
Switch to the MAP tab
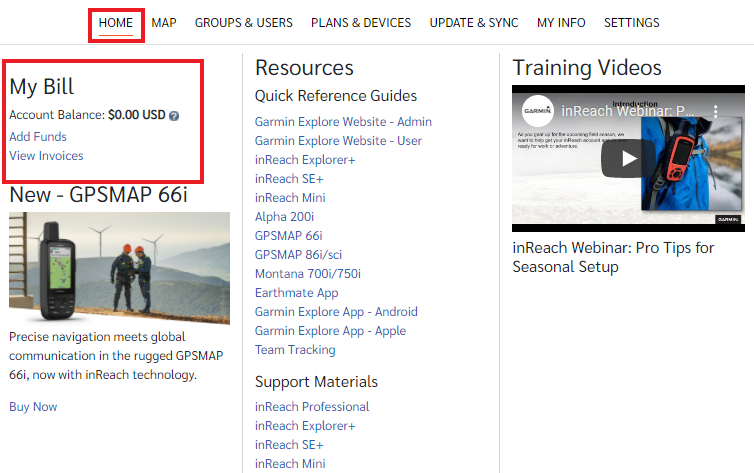pyautogui.click(x=164, y=23)
